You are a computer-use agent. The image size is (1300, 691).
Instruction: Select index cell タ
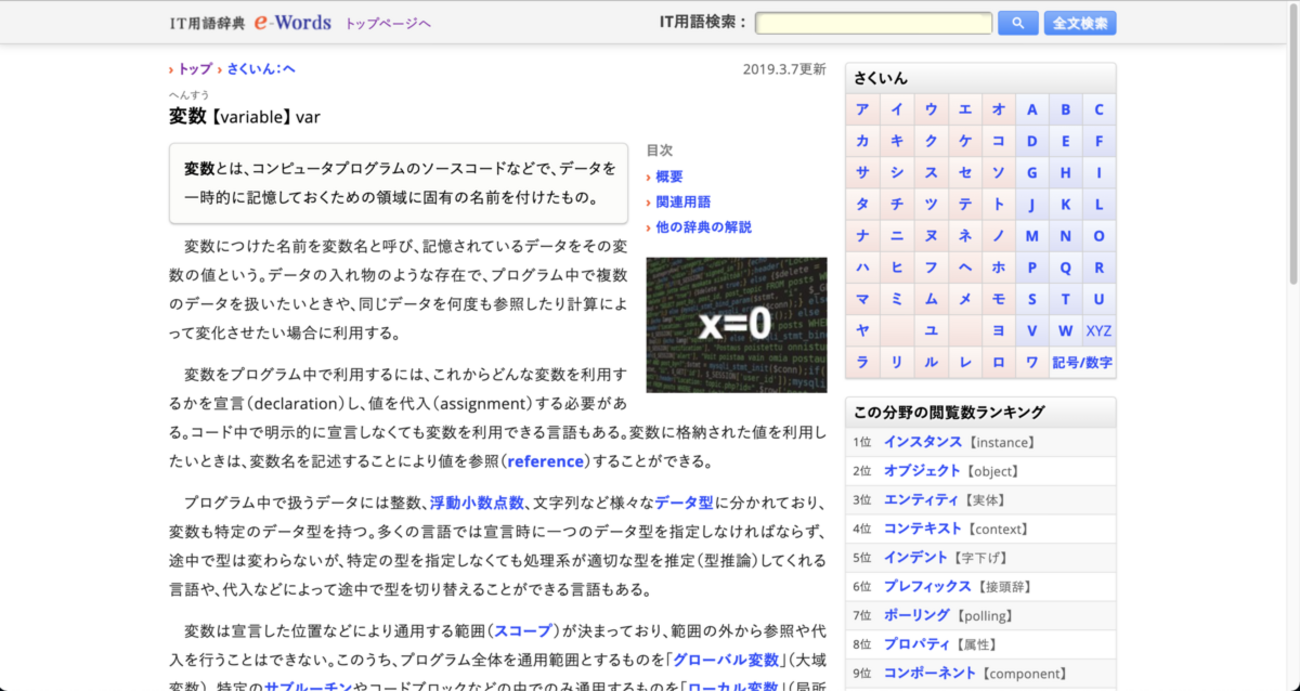(x=862, y=204)
